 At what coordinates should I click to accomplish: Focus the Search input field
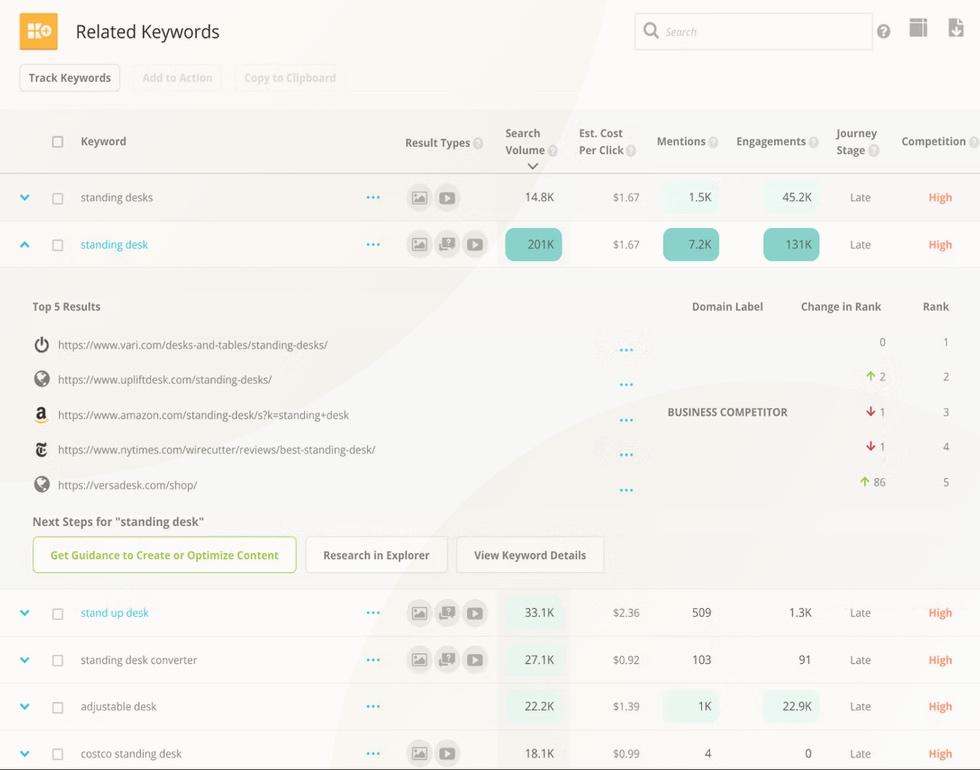pyautogui.click(x=753, y=31)
